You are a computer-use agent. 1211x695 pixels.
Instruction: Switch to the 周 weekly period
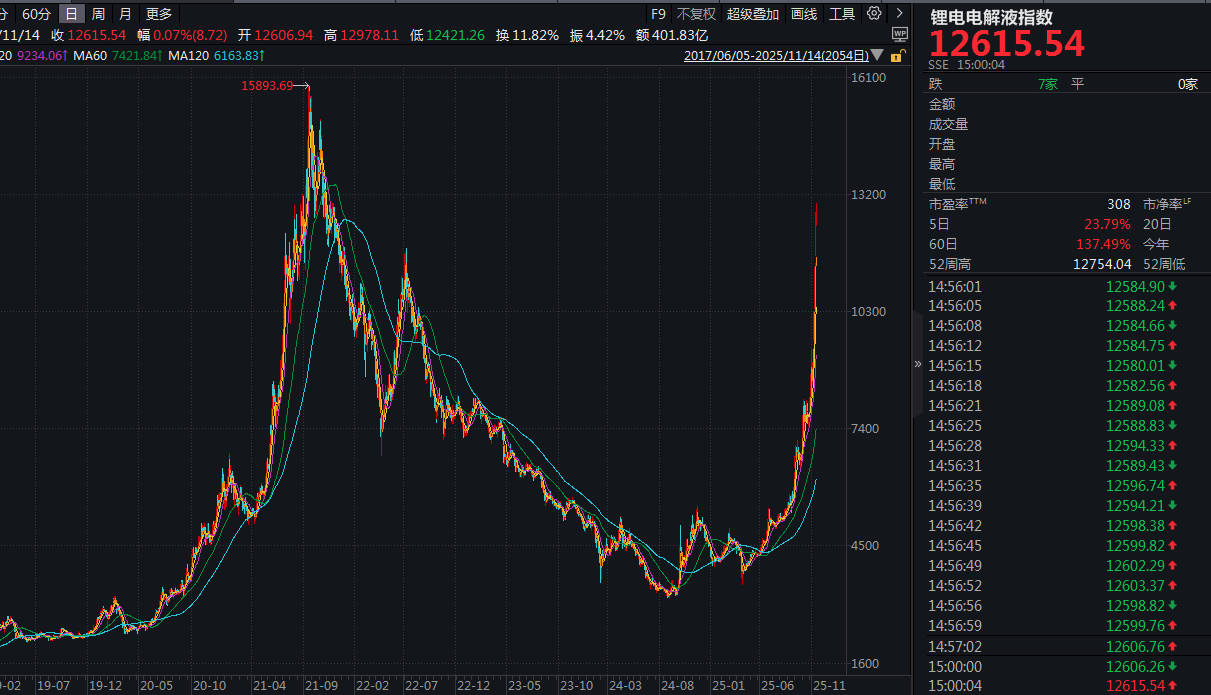(98, 14)
